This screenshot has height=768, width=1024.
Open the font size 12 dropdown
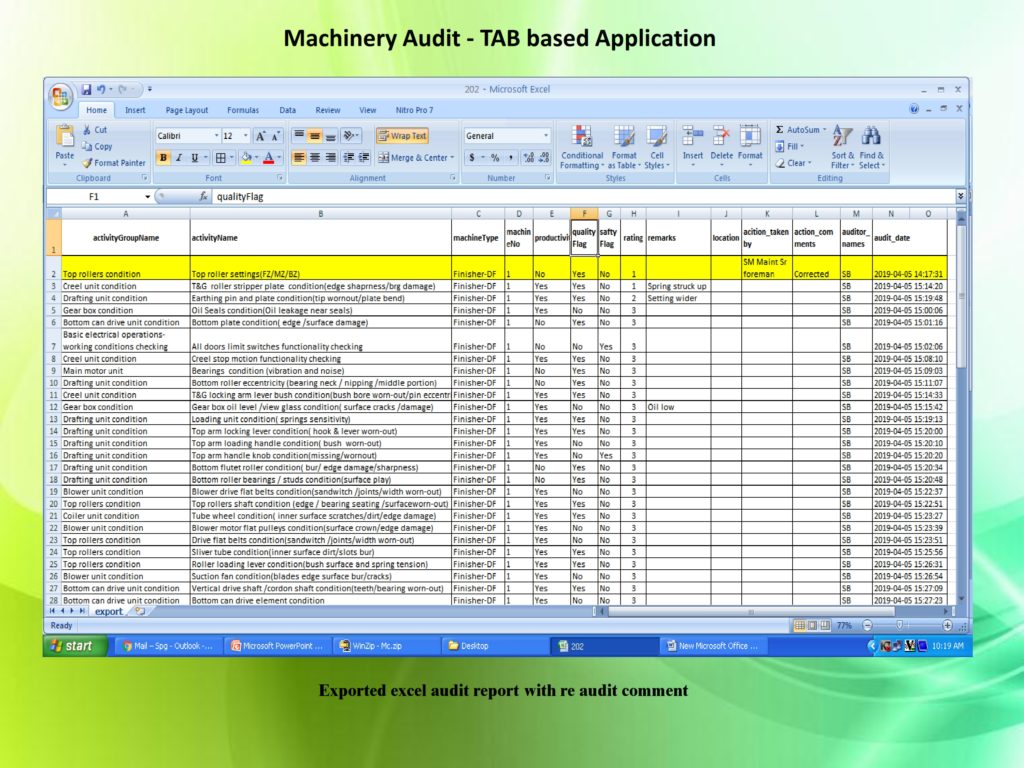[246, 136]
